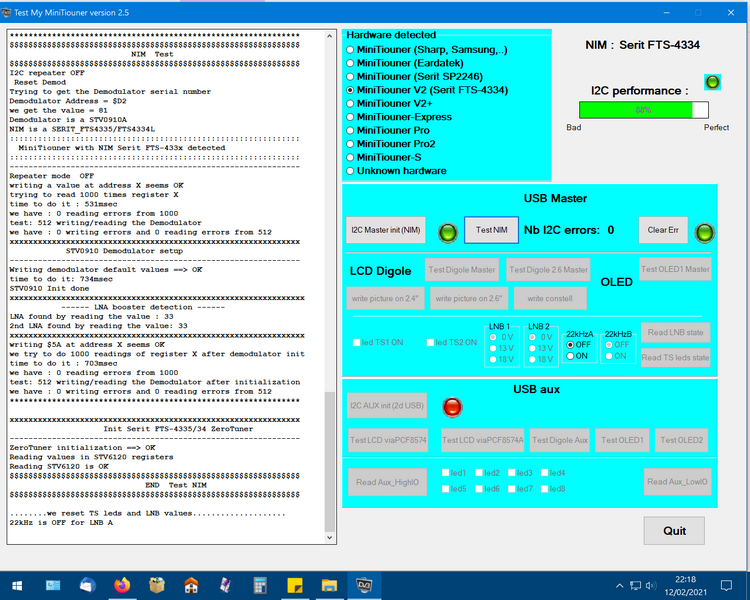This screenshot has width=750, height=600.
Task: Click the Quit button
Action: 674,531
